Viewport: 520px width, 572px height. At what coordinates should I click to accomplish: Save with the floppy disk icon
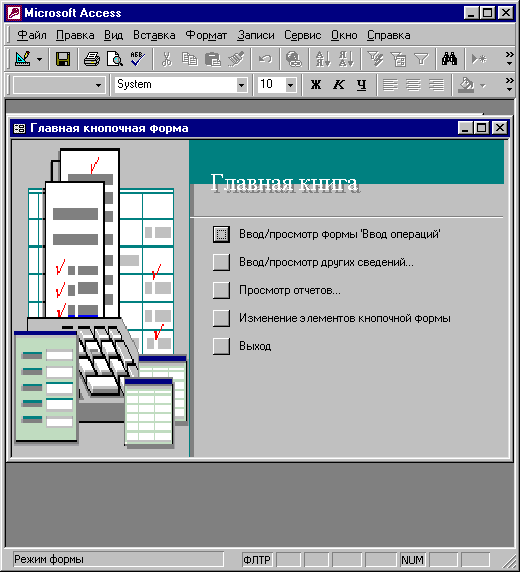click(63, 59)
